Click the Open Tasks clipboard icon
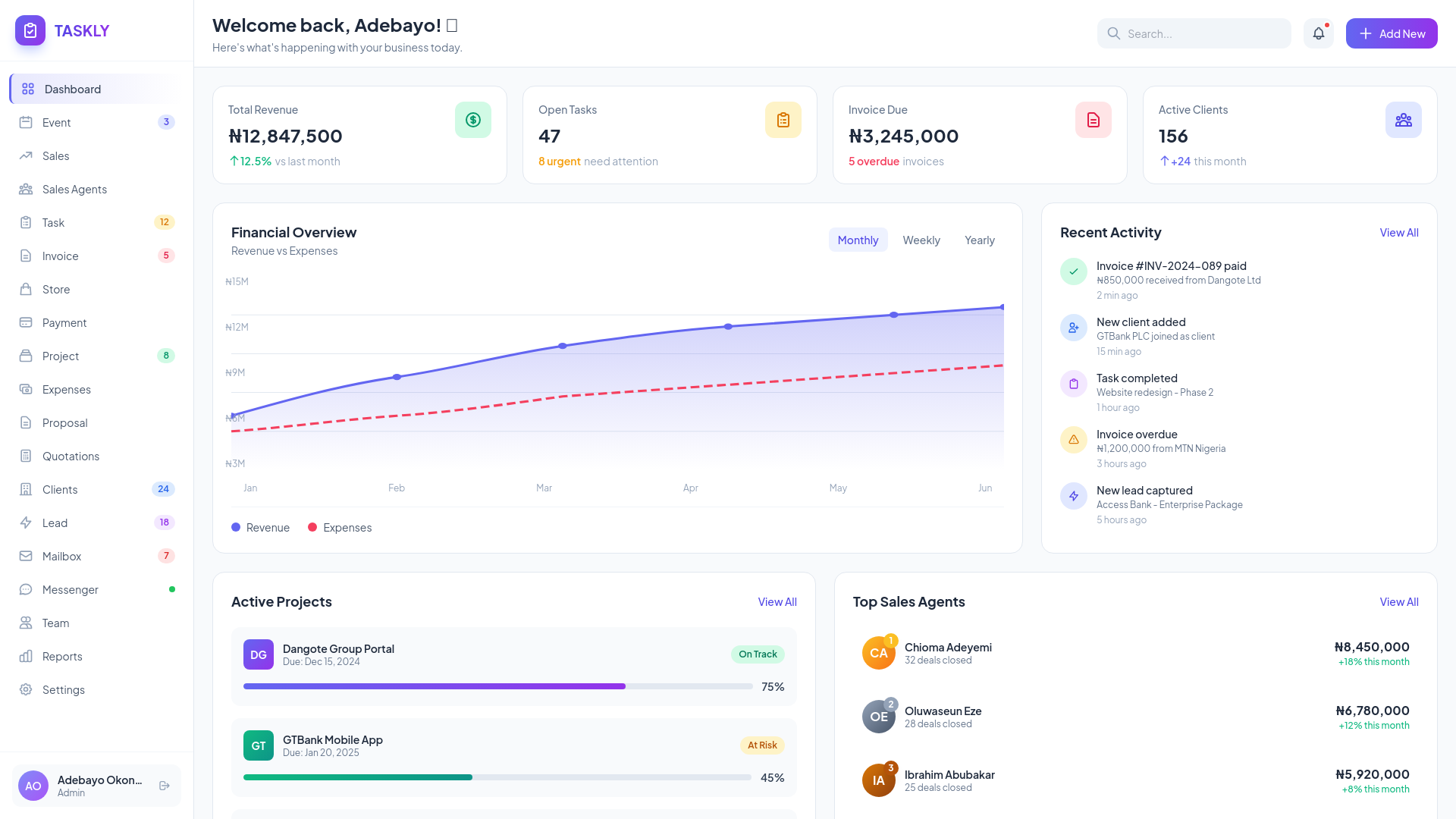 pos(783,120)
